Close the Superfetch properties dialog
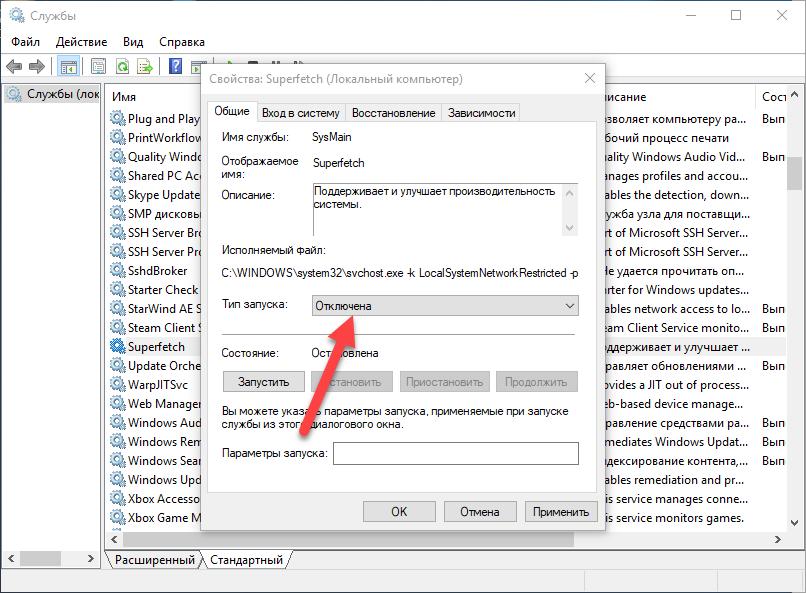Screen dimensions: 806x593 [590, 78]
